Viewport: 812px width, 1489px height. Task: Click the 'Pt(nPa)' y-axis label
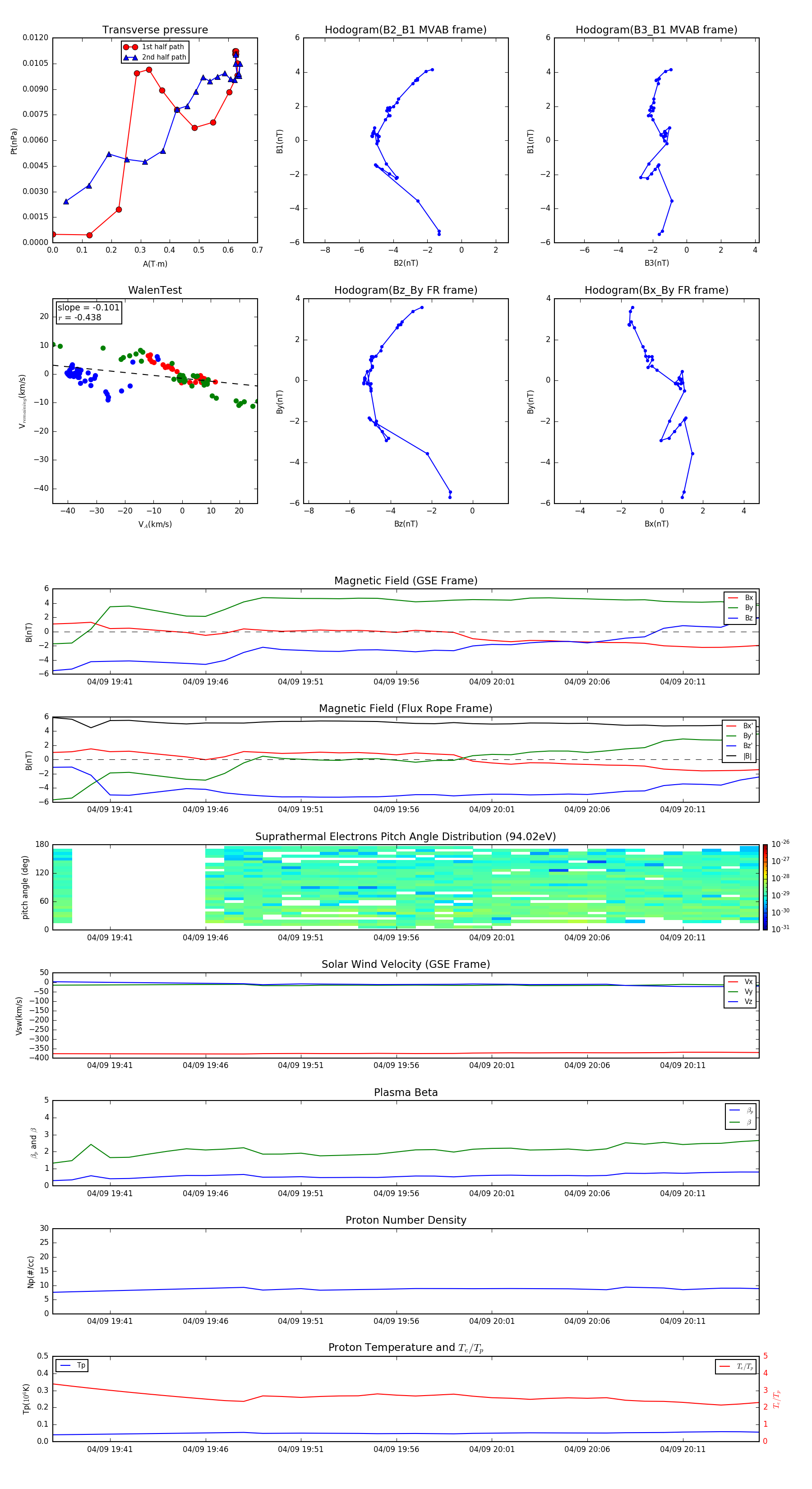coord(14,141)
